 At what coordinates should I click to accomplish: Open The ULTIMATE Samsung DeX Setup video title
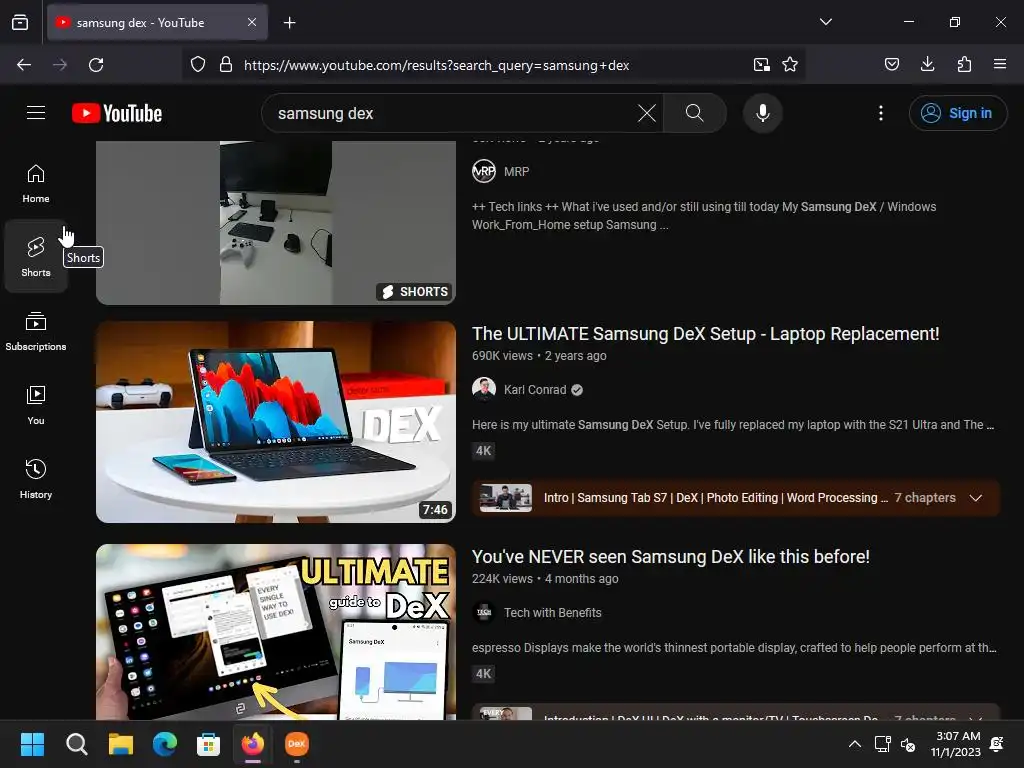(705, 334)
